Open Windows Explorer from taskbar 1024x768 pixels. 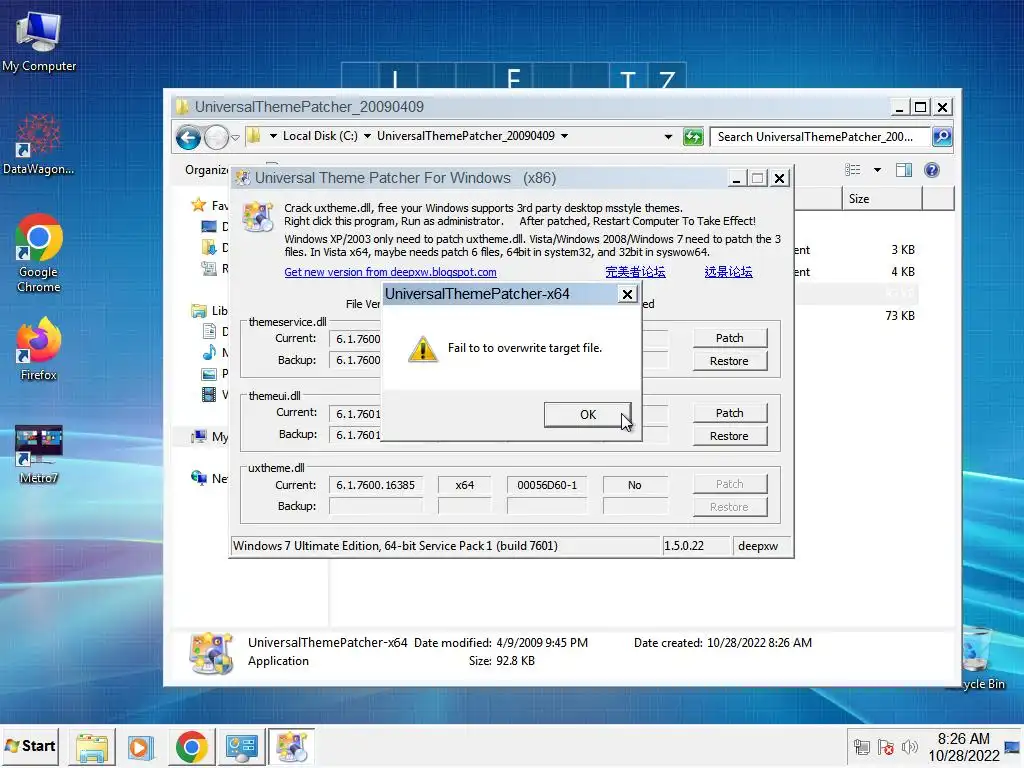92,747
